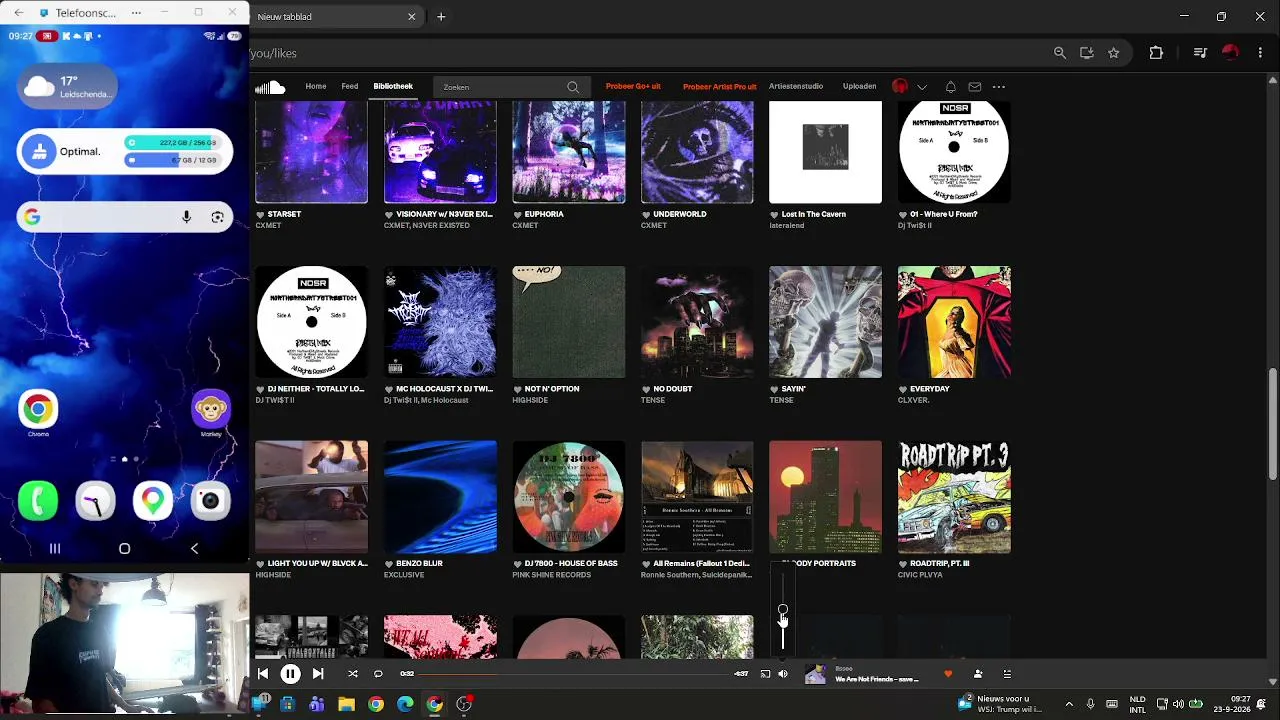Open the three-dots more menu in header
The height and width of the screenshot is (720, 1280).
tap(999, 87)
